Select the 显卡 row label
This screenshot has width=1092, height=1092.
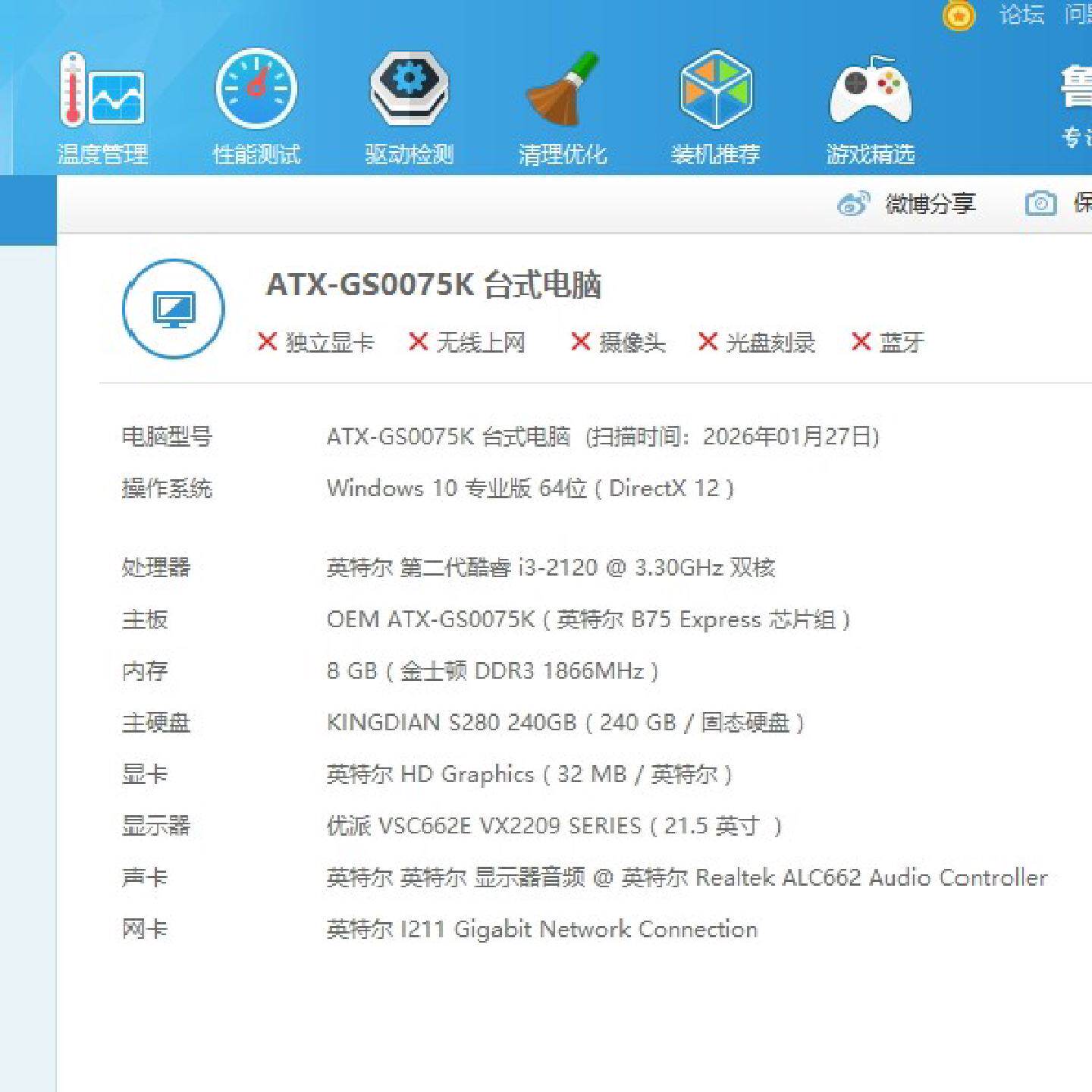click(x=145, y=774)
